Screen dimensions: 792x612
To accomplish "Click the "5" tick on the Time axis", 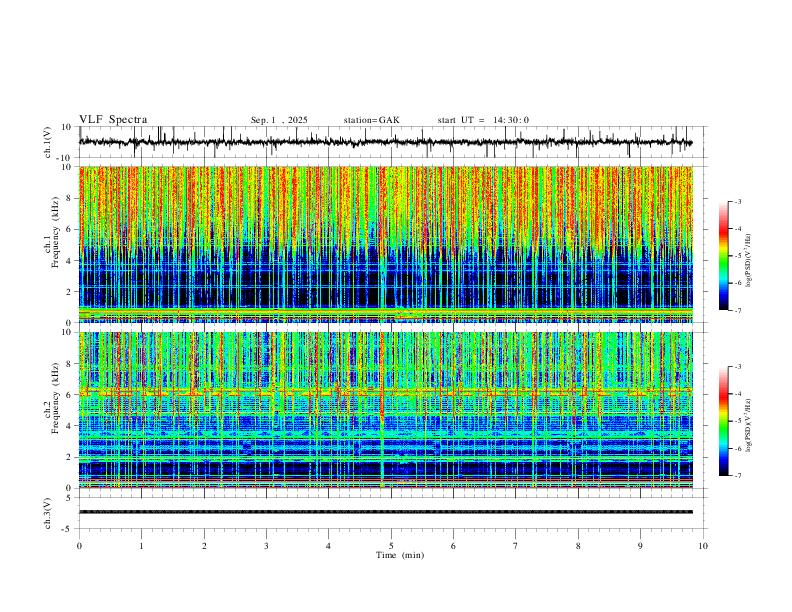I will pos(391,546).
